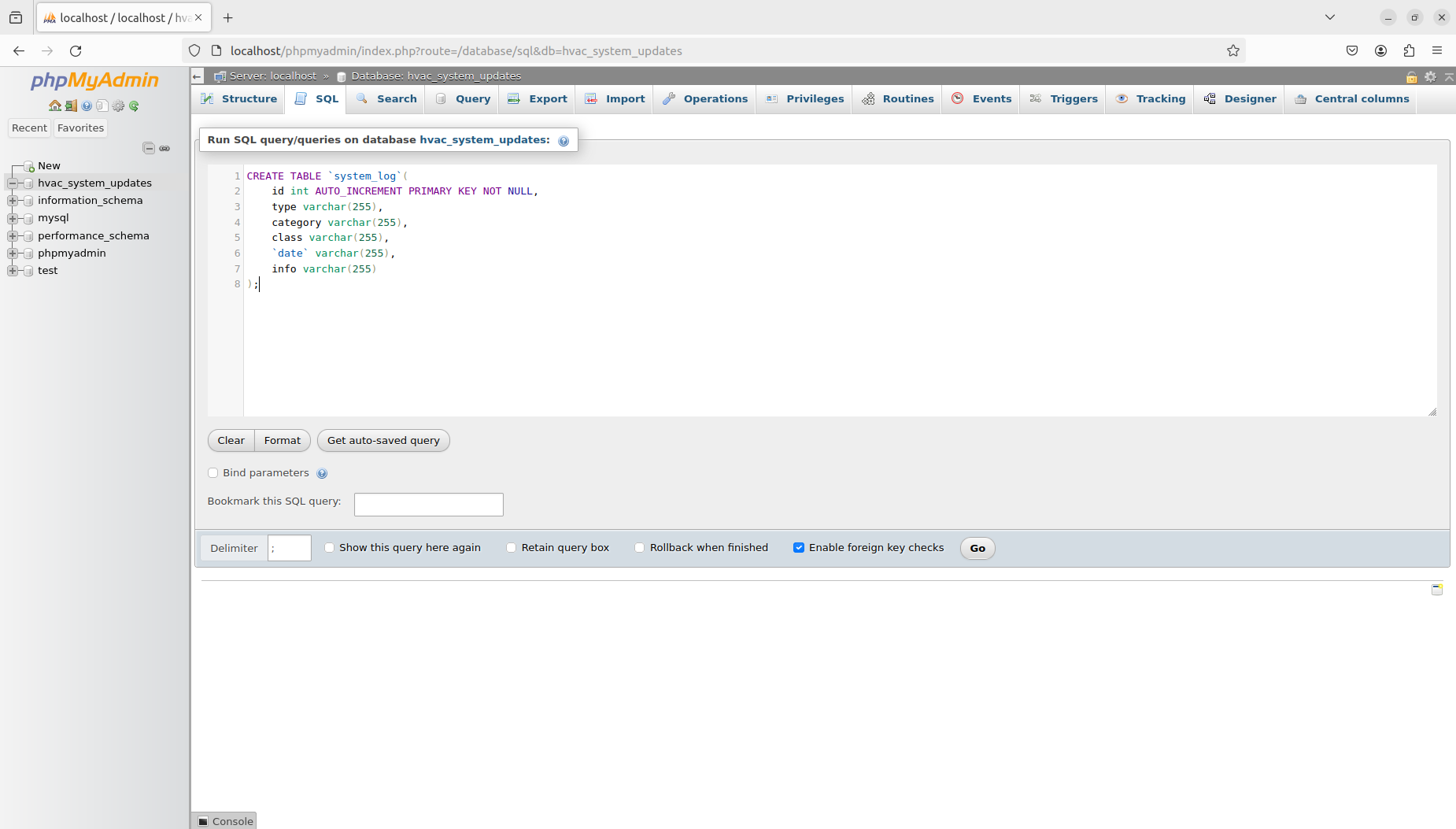
Task: Expand the mysql database tree node
Action: pyautogui.click(x=13, y=218)
